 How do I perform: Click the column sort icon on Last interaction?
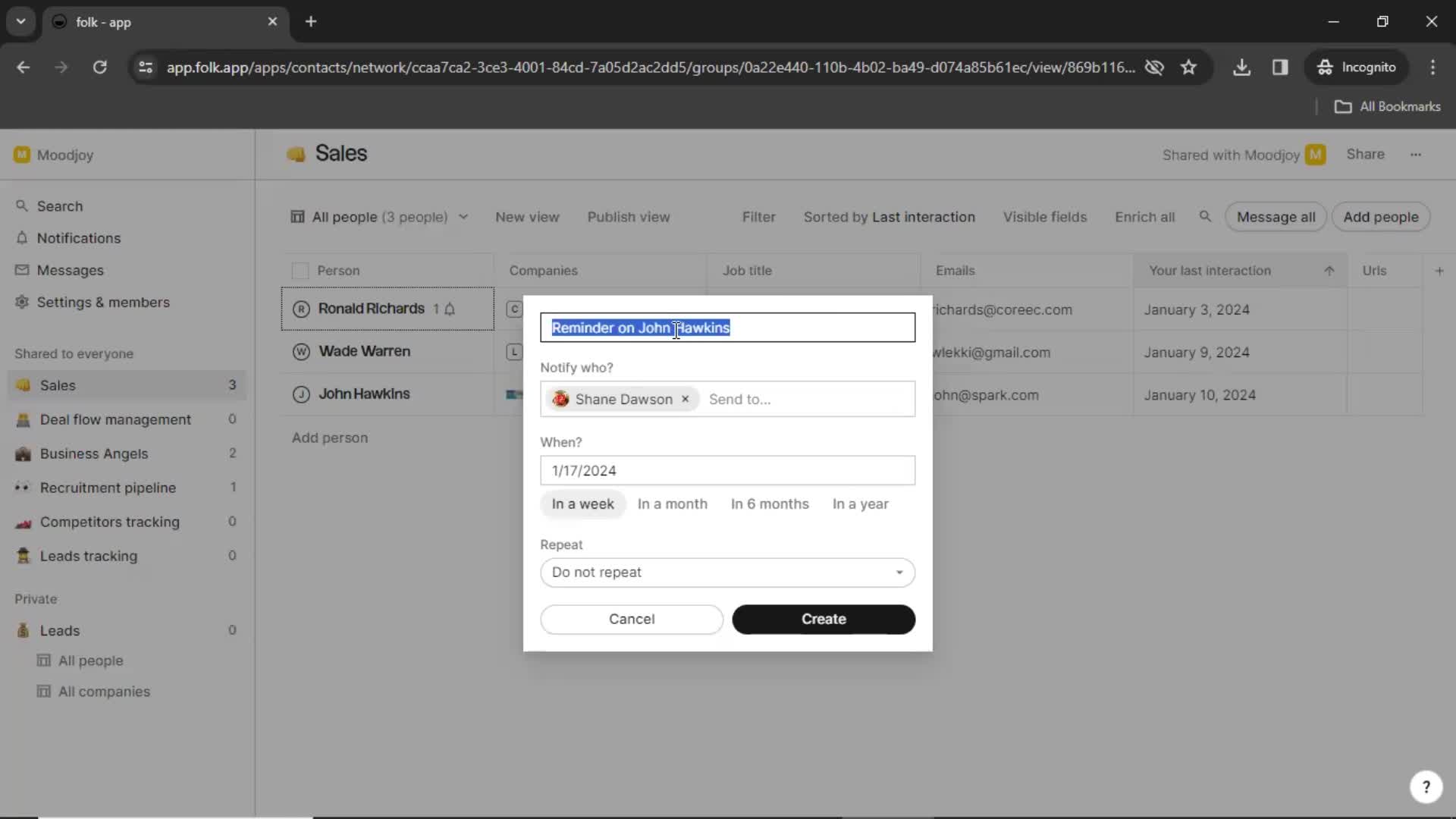(1329, 270)
